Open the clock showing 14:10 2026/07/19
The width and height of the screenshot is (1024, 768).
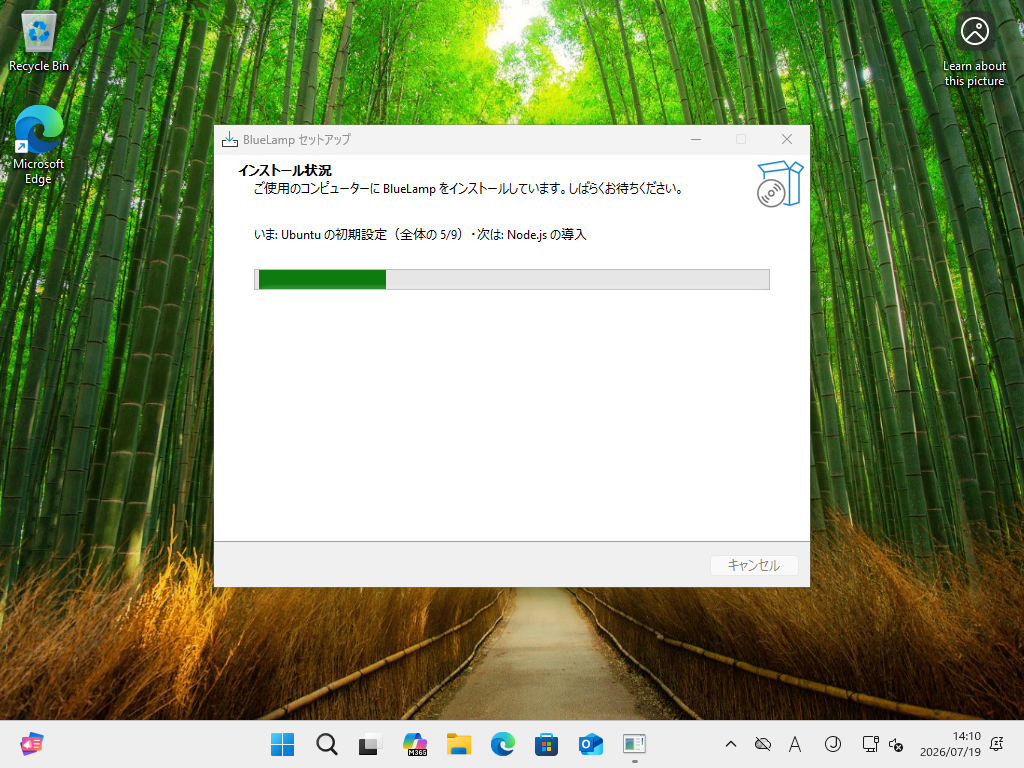coord(950,744)
